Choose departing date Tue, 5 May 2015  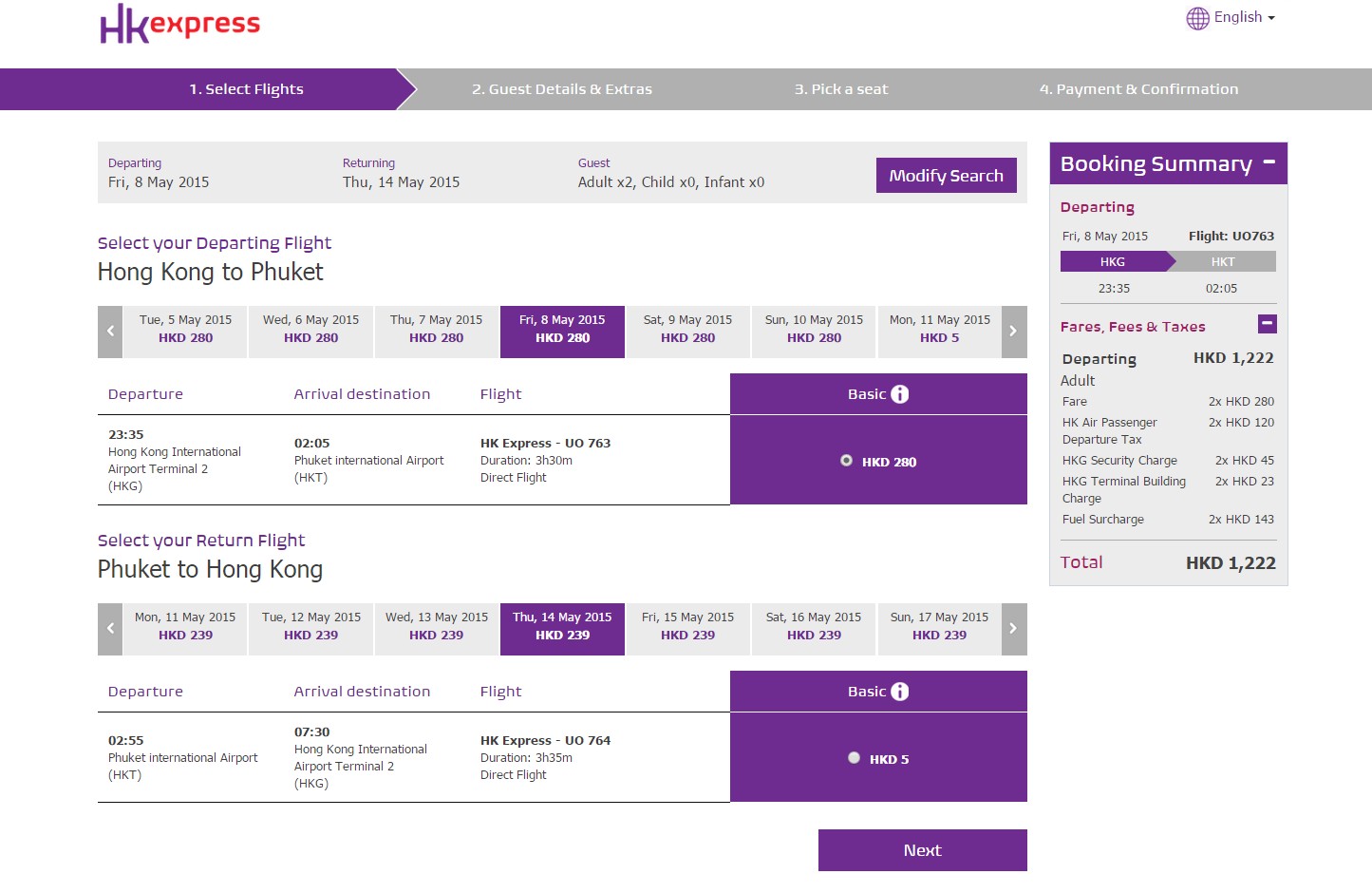[x=185, y=332]
